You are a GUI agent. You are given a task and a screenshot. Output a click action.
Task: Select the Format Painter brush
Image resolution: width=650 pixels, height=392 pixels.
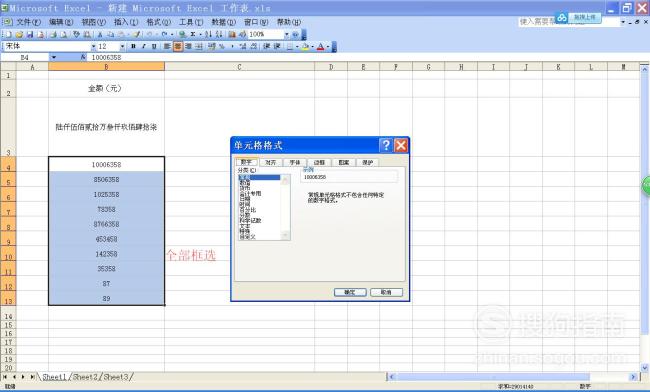point(136,34)
